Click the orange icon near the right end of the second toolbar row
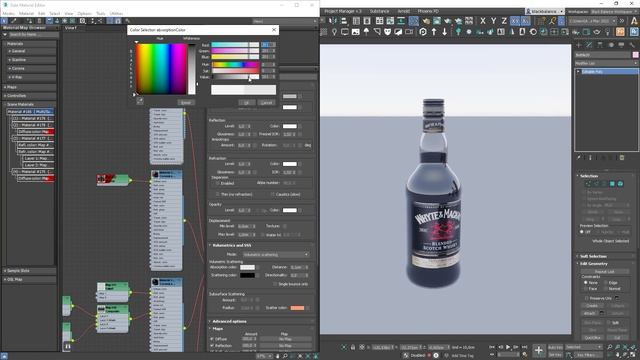Viewport: 640px width, 360px height. pos(620,31)
